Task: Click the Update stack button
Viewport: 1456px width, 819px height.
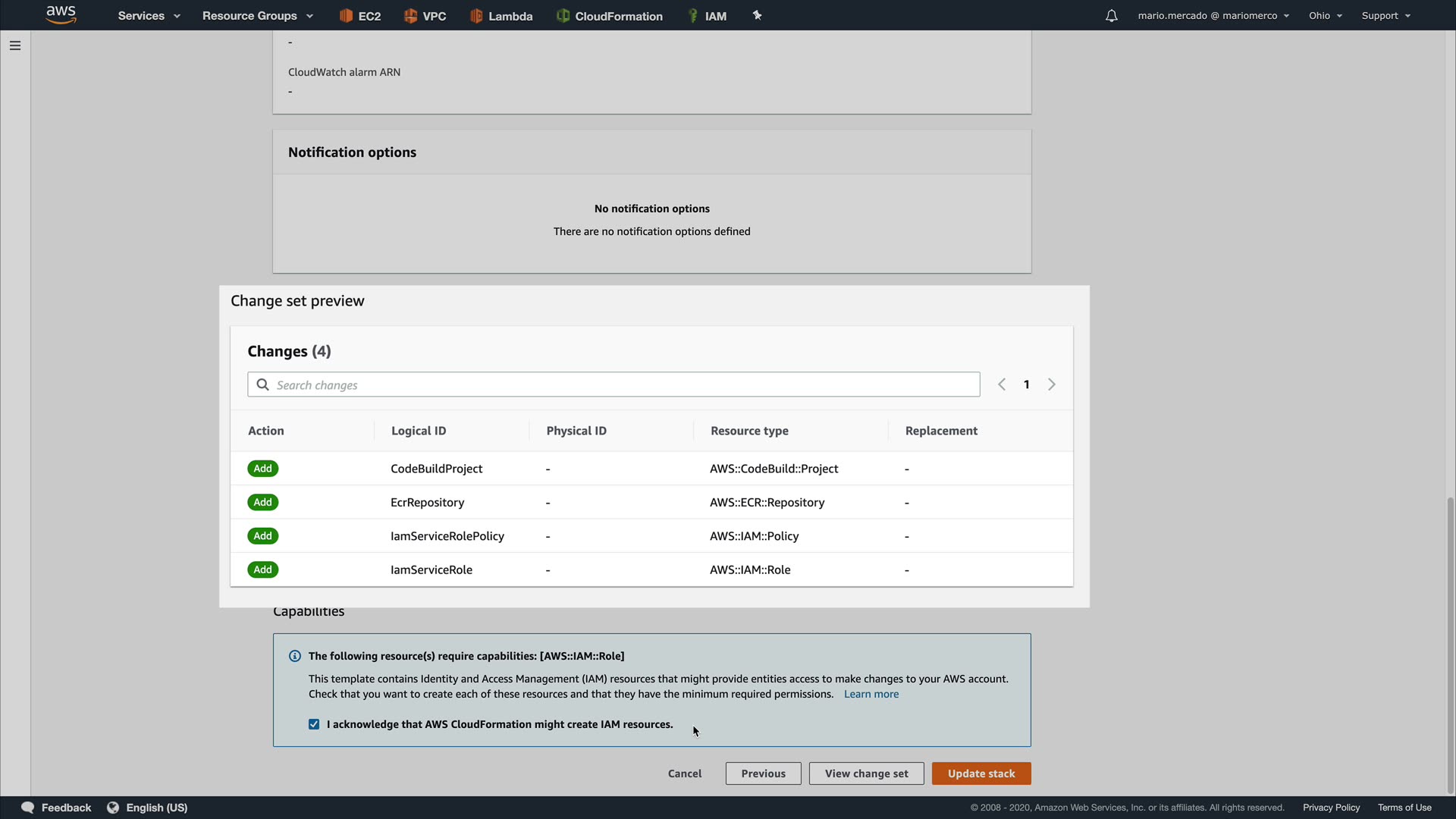Action: click(981, 773)
